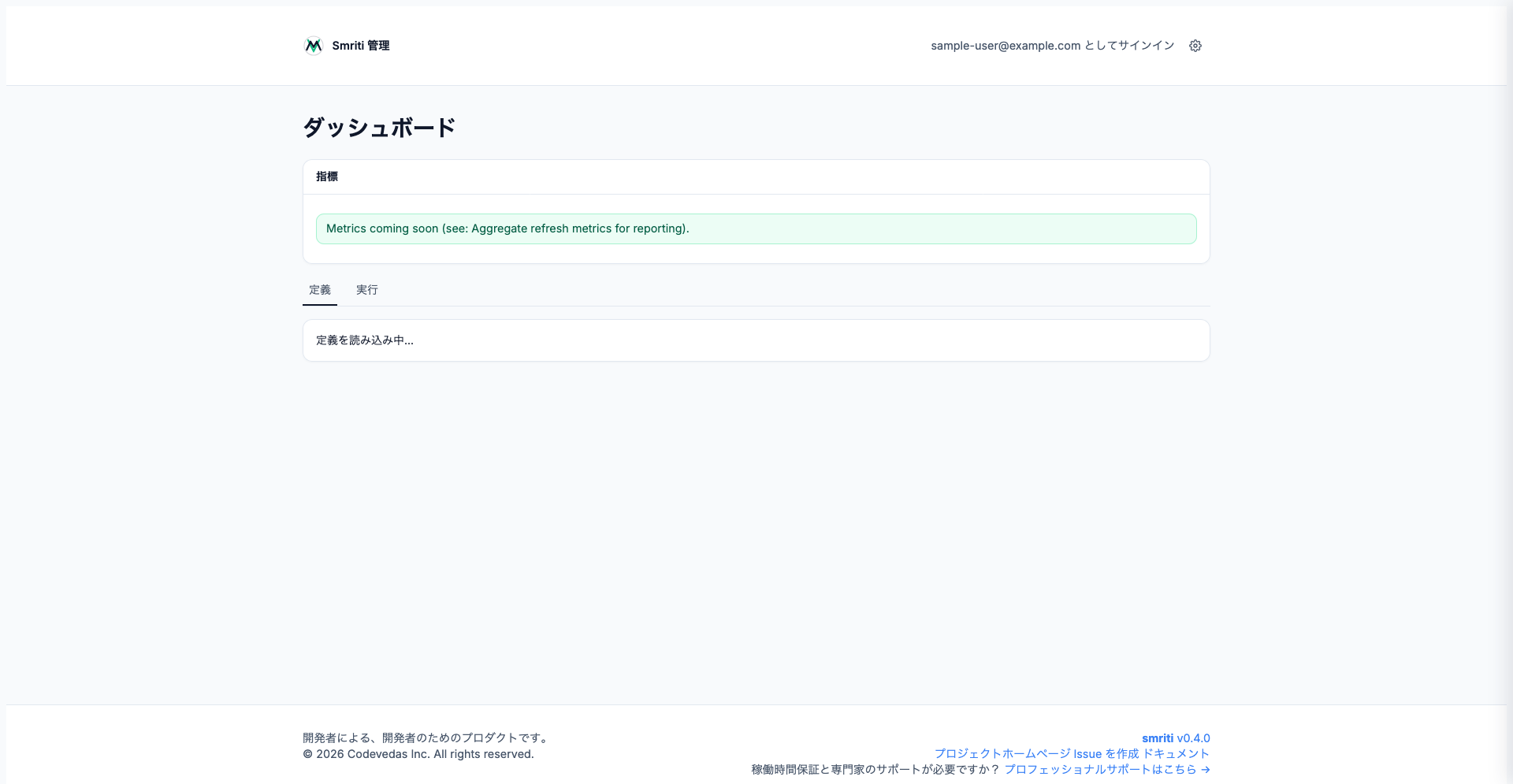Open settings via the gear icon
1513x784 pixels.
tap(1195, 46)
